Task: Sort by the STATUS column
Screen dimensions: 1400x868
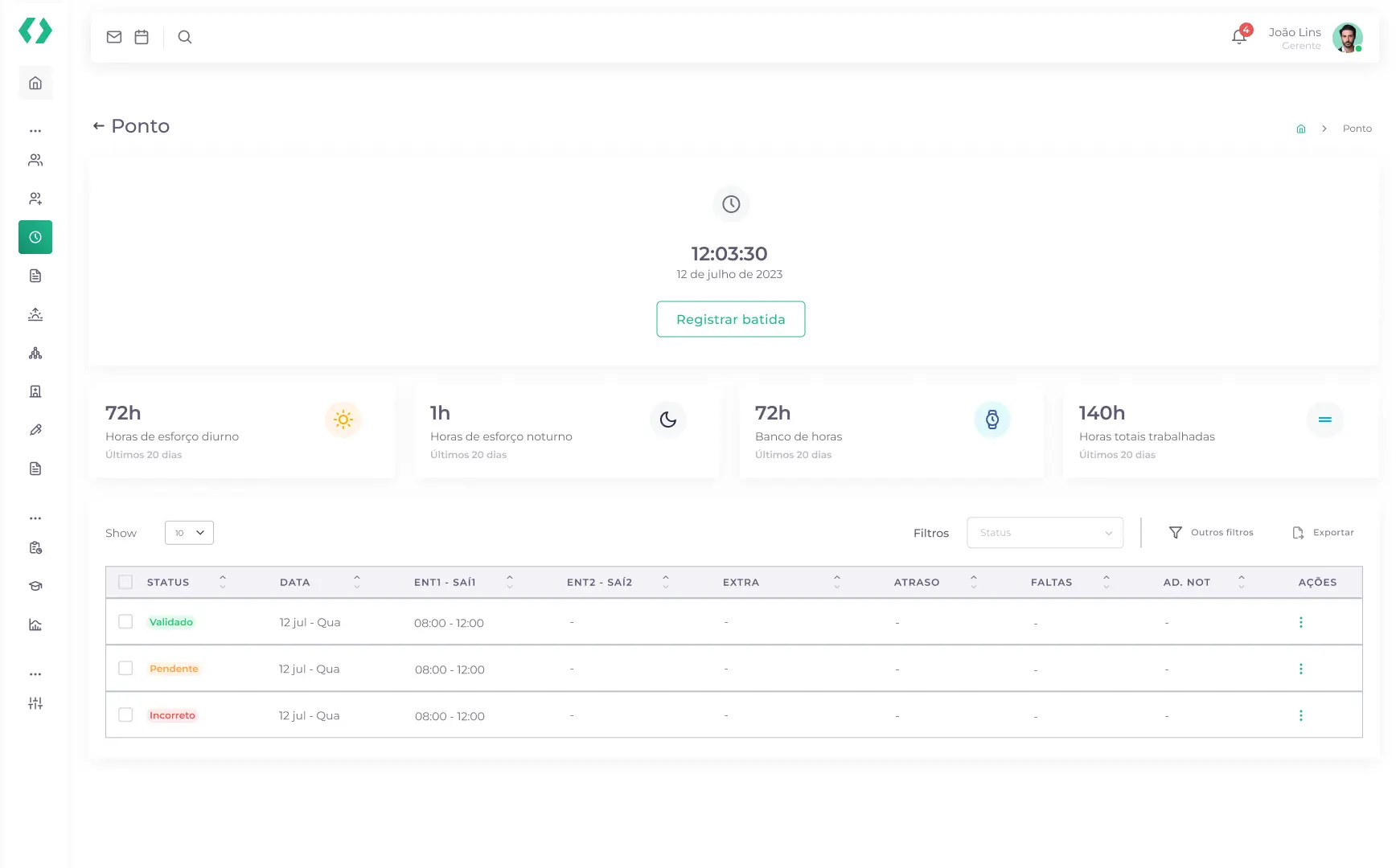Action: (223, 582)
